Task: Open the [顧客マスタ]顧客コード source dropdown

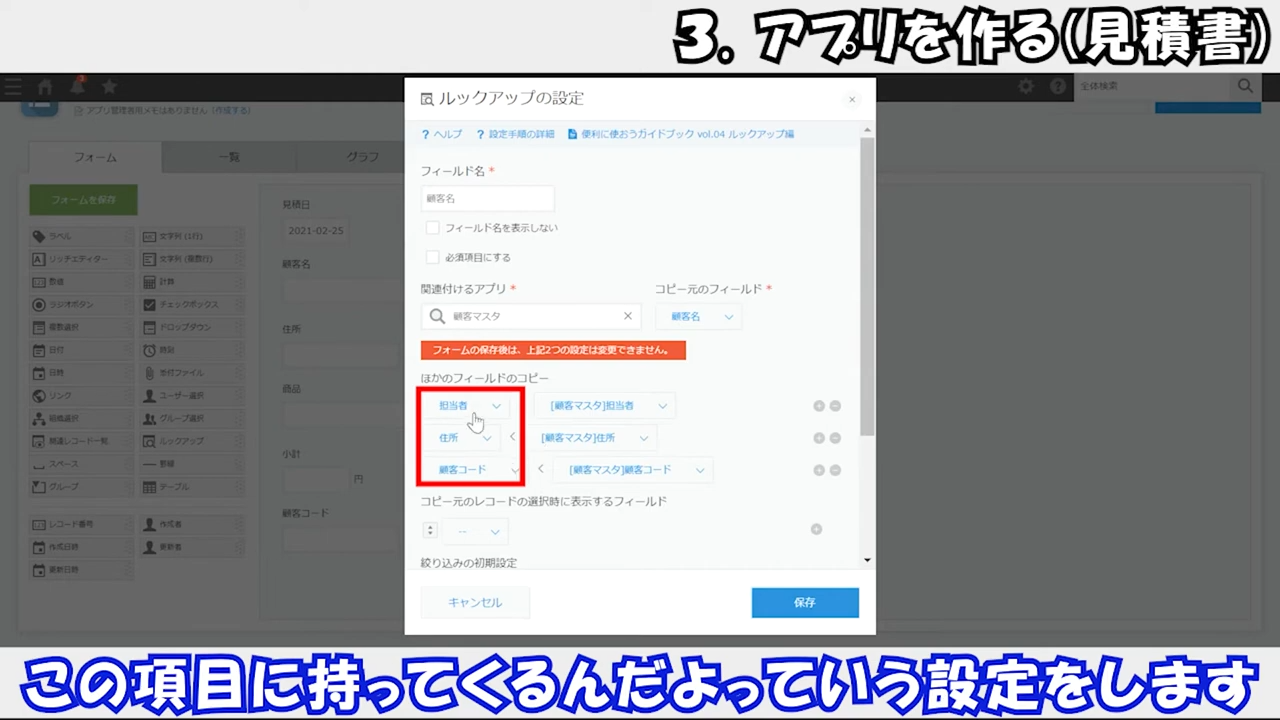Action: (x=633, y=470)
